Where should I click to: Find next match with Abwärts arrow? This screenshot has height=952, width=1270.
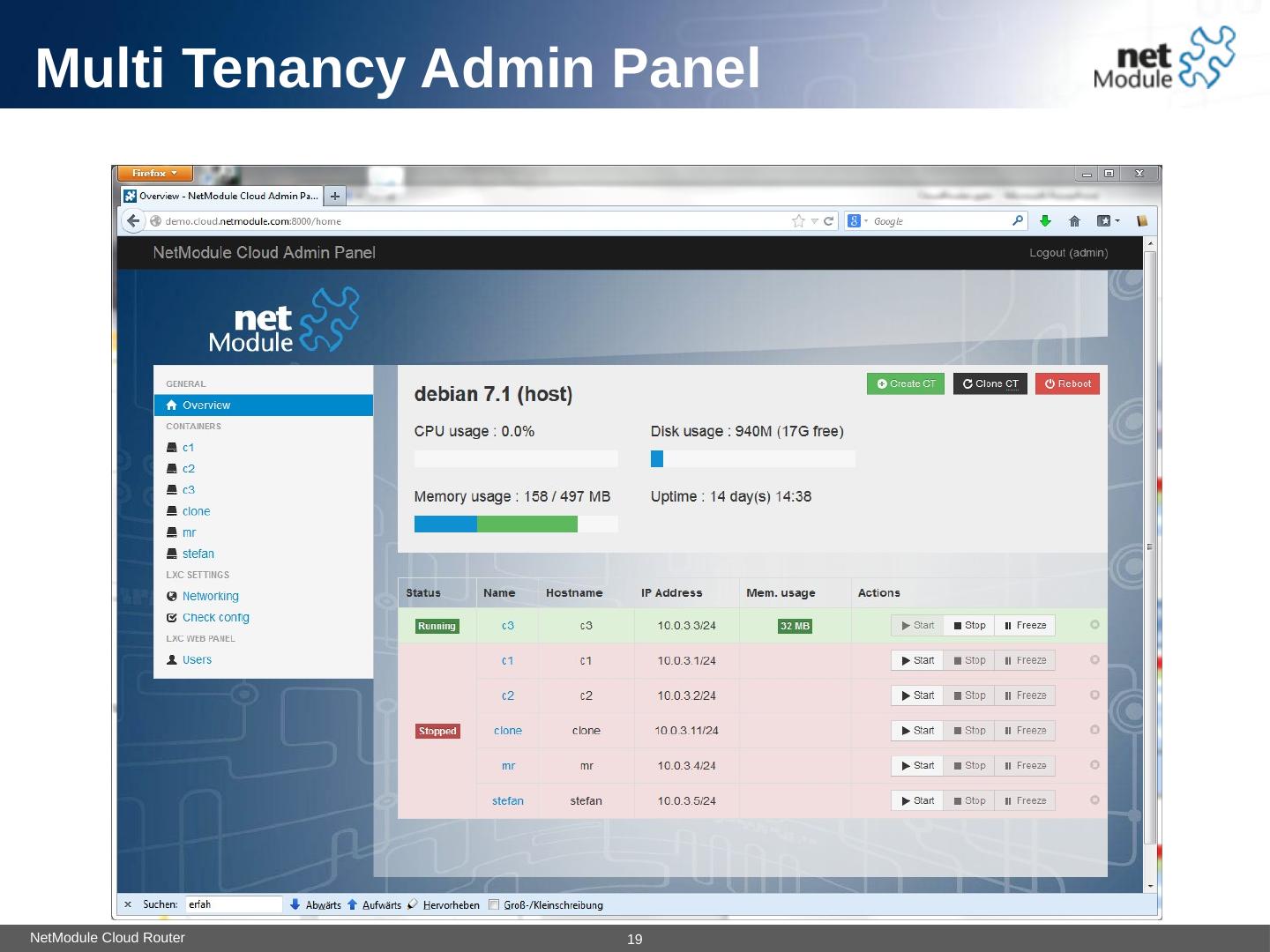[315, 904]
